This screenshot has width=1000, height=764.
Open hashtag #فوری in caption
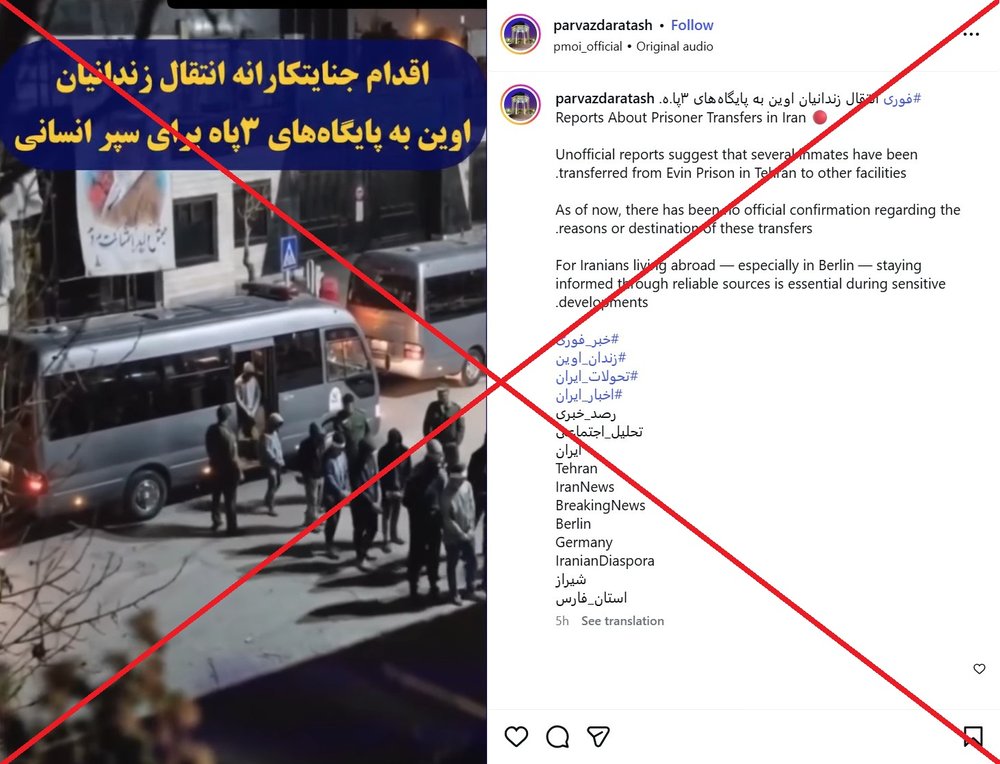pos(902,99)
